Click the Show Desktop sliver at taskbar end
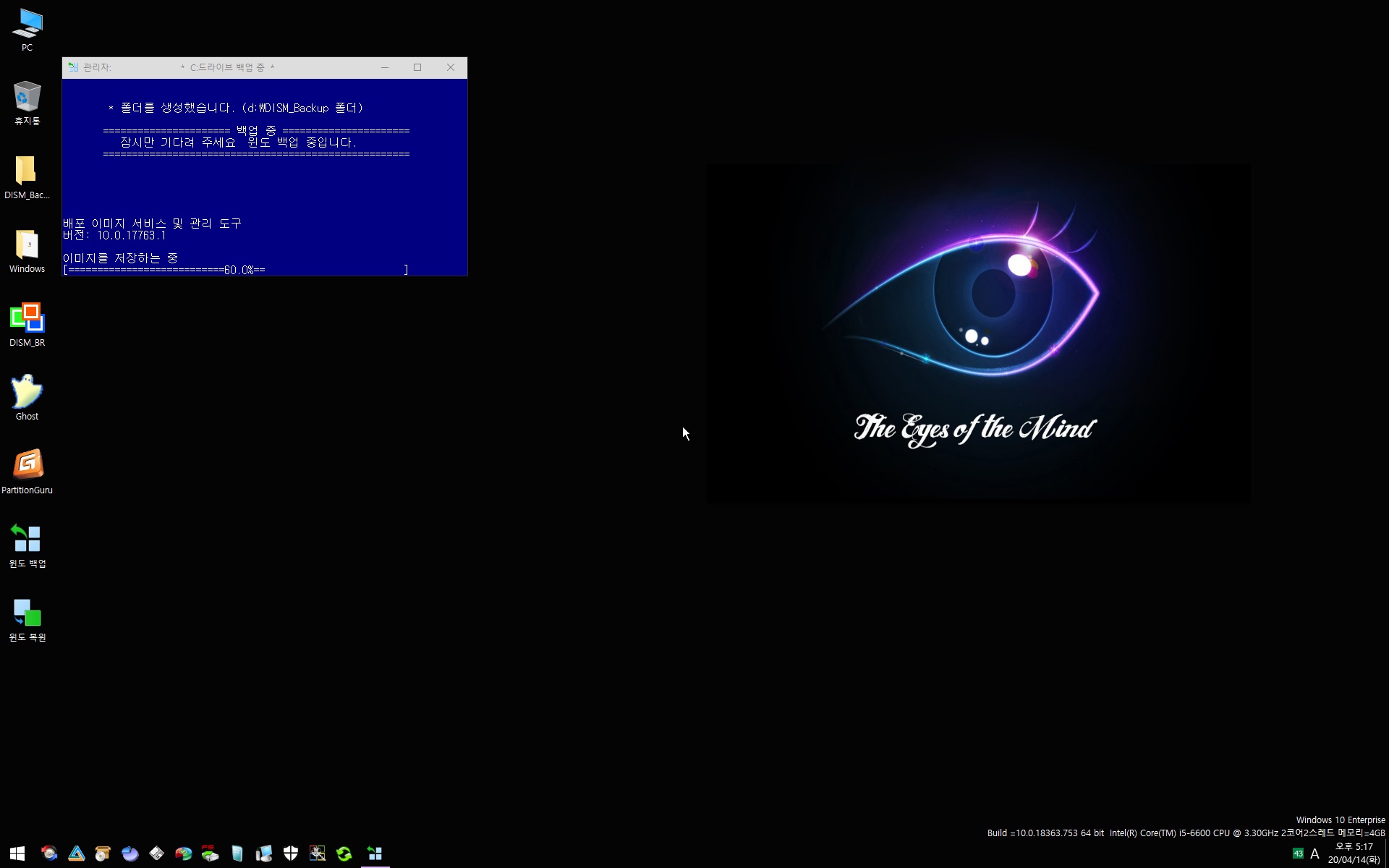This screenshot has width=1389, height=868. click(1386, 854)
